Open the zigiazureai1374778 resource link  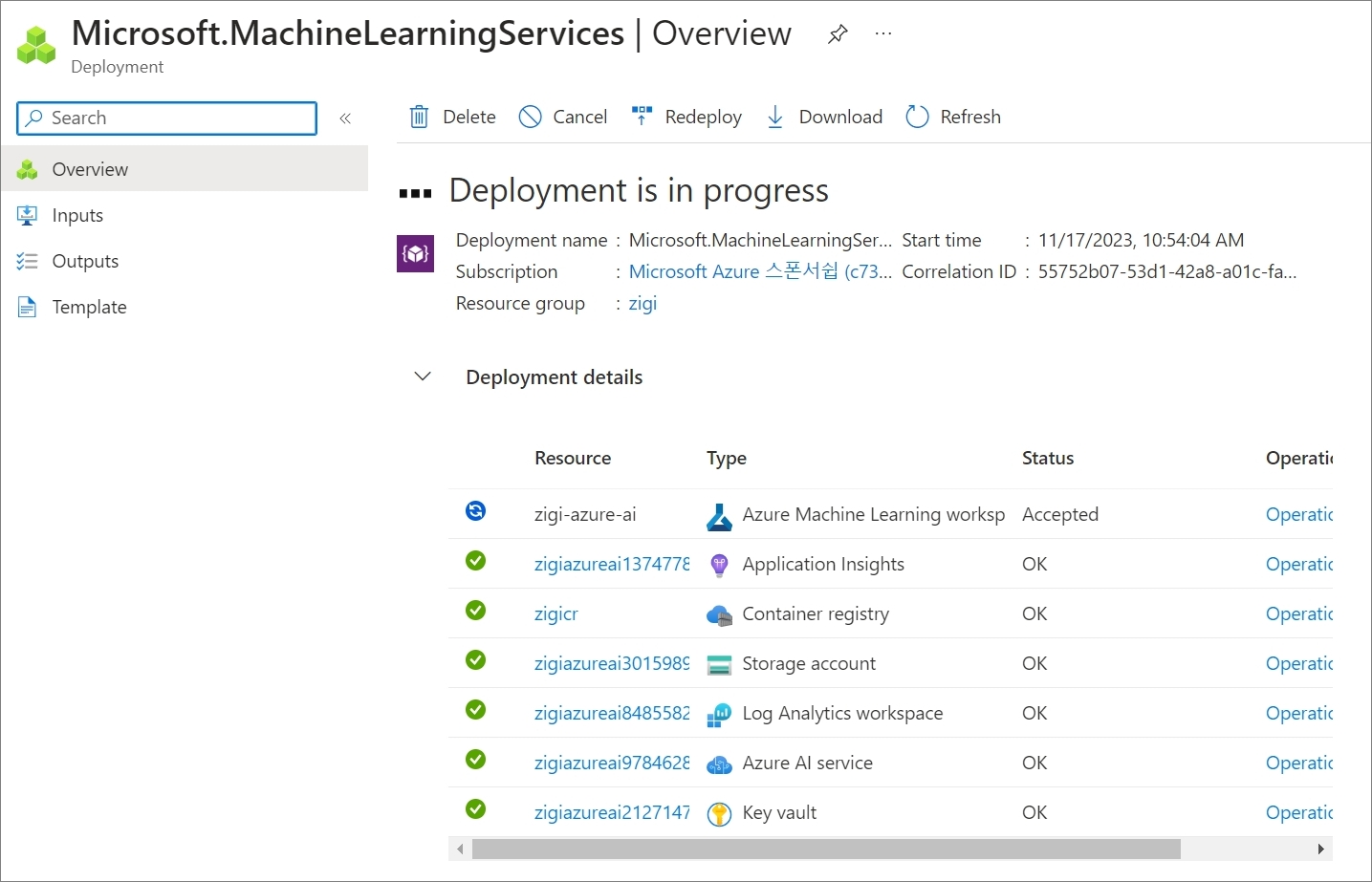pos(612,564)
